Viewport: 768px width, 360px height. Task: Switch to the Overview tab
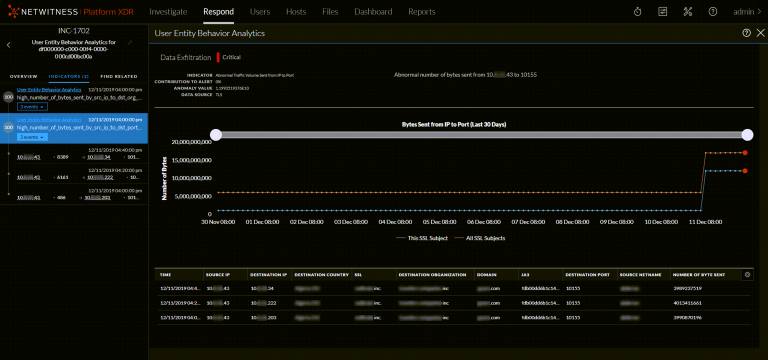(x=24, y=76)
